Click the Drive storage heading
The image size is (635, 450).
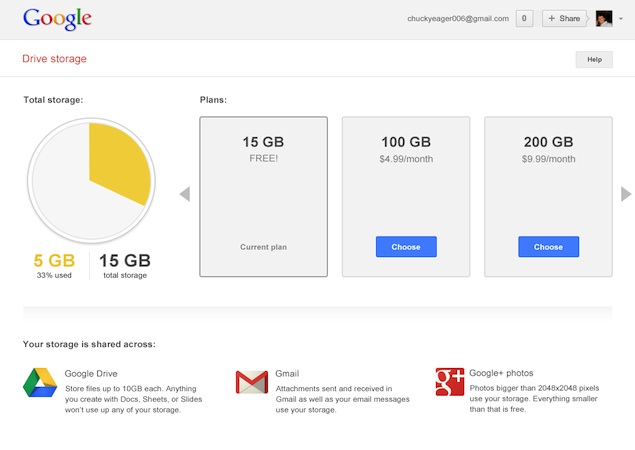[x=54, y=59]
